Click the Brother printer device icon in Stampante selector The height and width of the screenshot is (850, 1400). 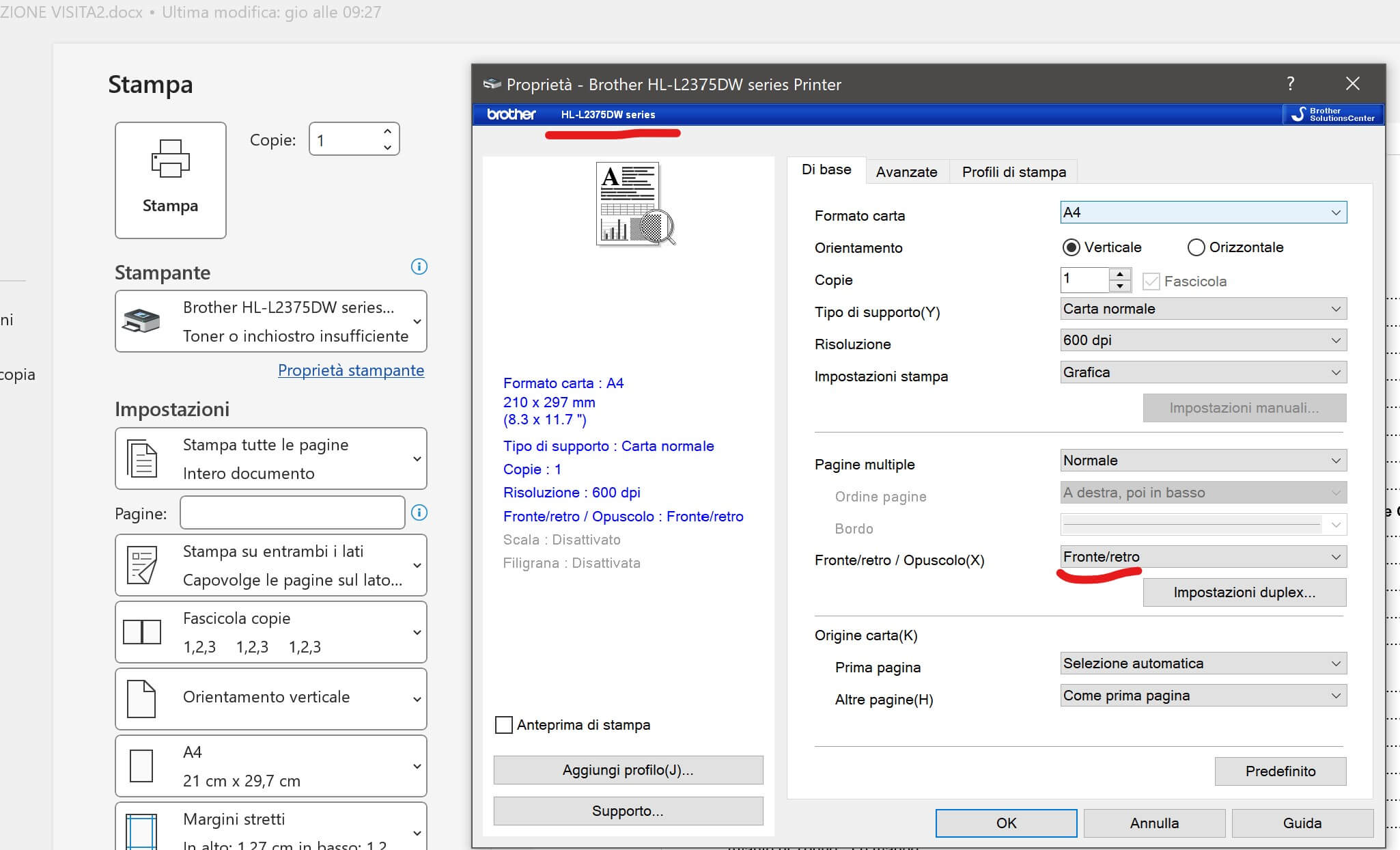pyautogui.click(x=141, y=321)
